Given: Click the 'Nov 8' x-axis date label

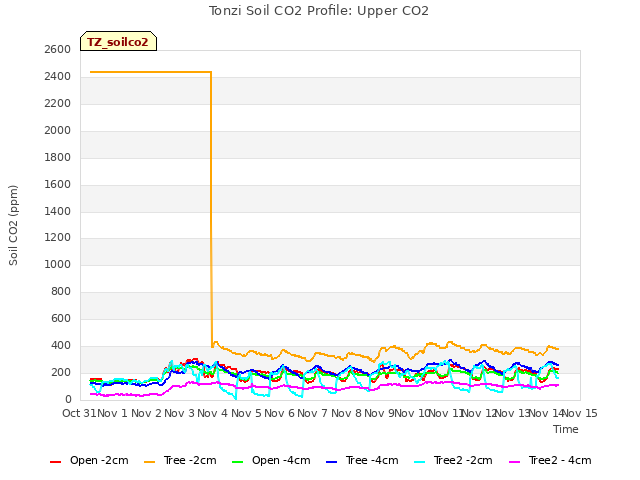Looking at the screenshot, I should [346, 413].
